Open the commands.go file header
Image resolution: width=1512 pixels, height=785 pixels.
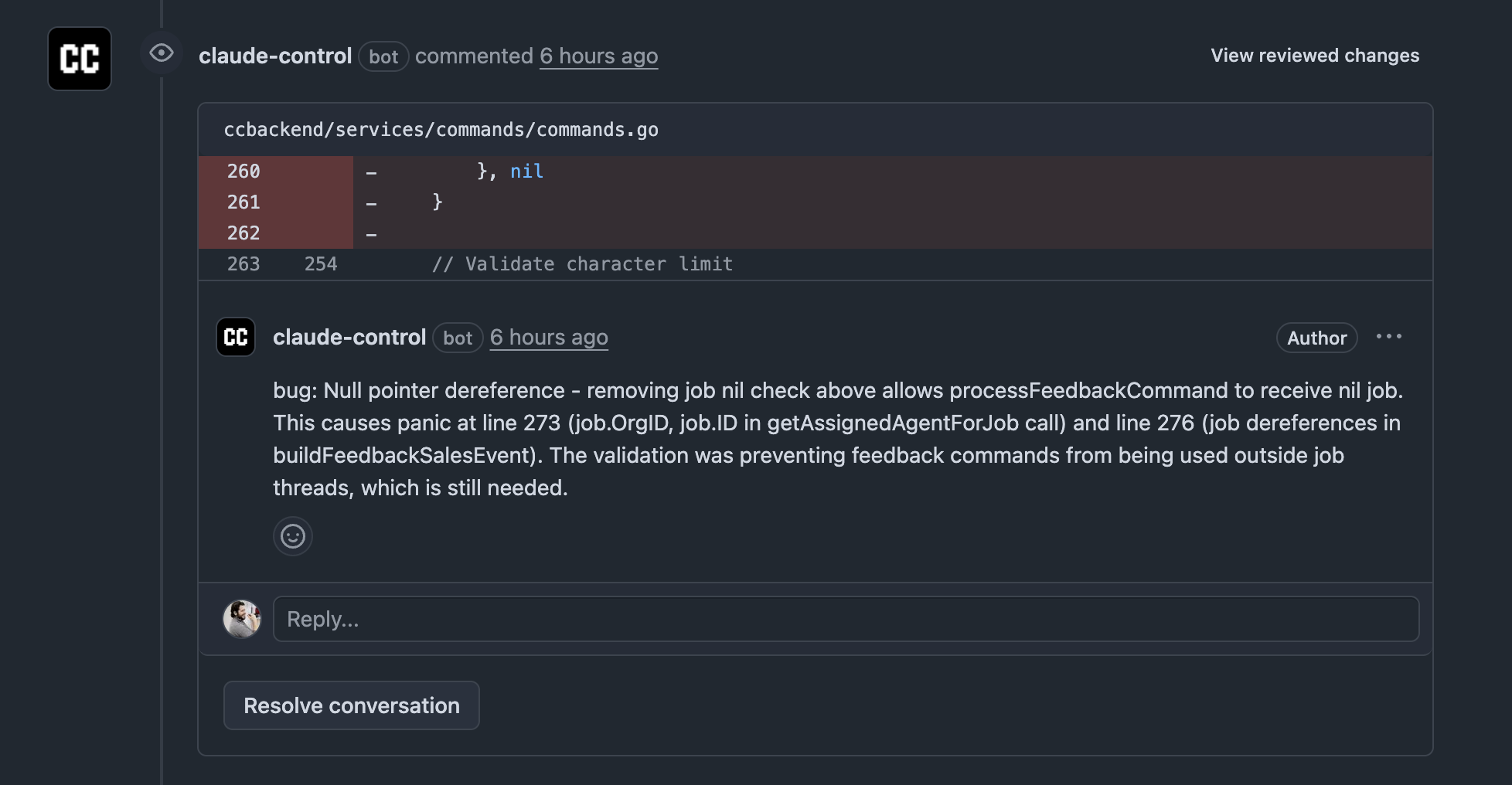point(441,129)
